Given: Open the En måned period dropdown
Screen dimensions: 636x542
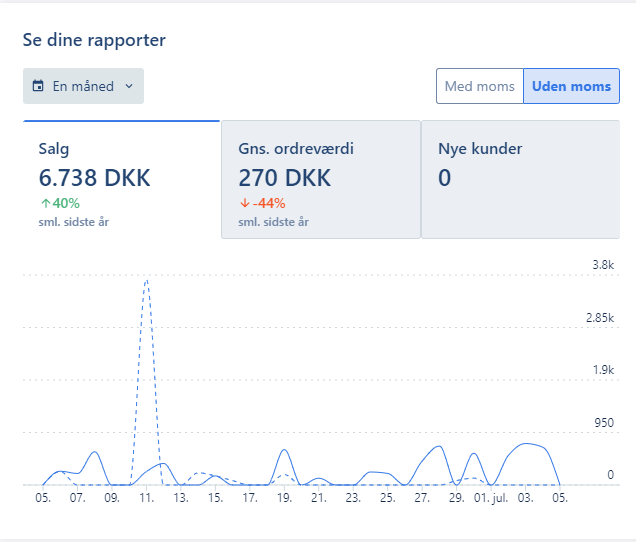Looking at the screenshot, I should pyautogui.click(x=83, y=86).
